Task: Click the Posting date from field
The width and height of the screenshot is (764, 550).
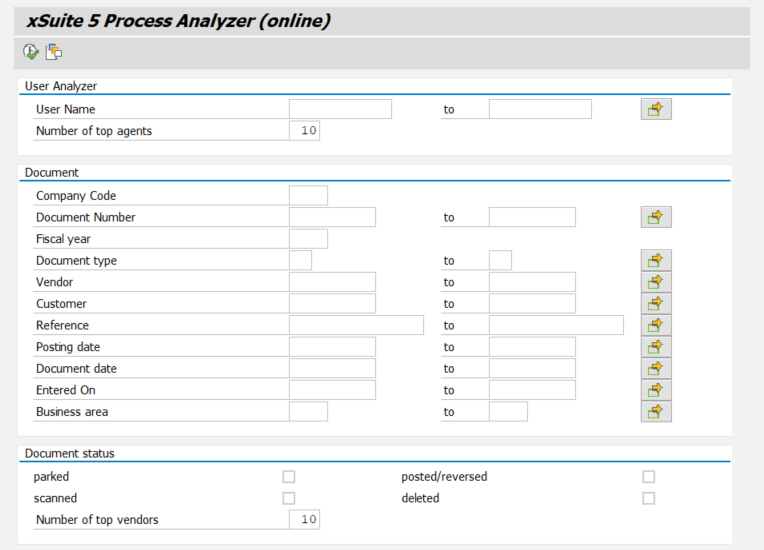Action: (x=332, y=347)
